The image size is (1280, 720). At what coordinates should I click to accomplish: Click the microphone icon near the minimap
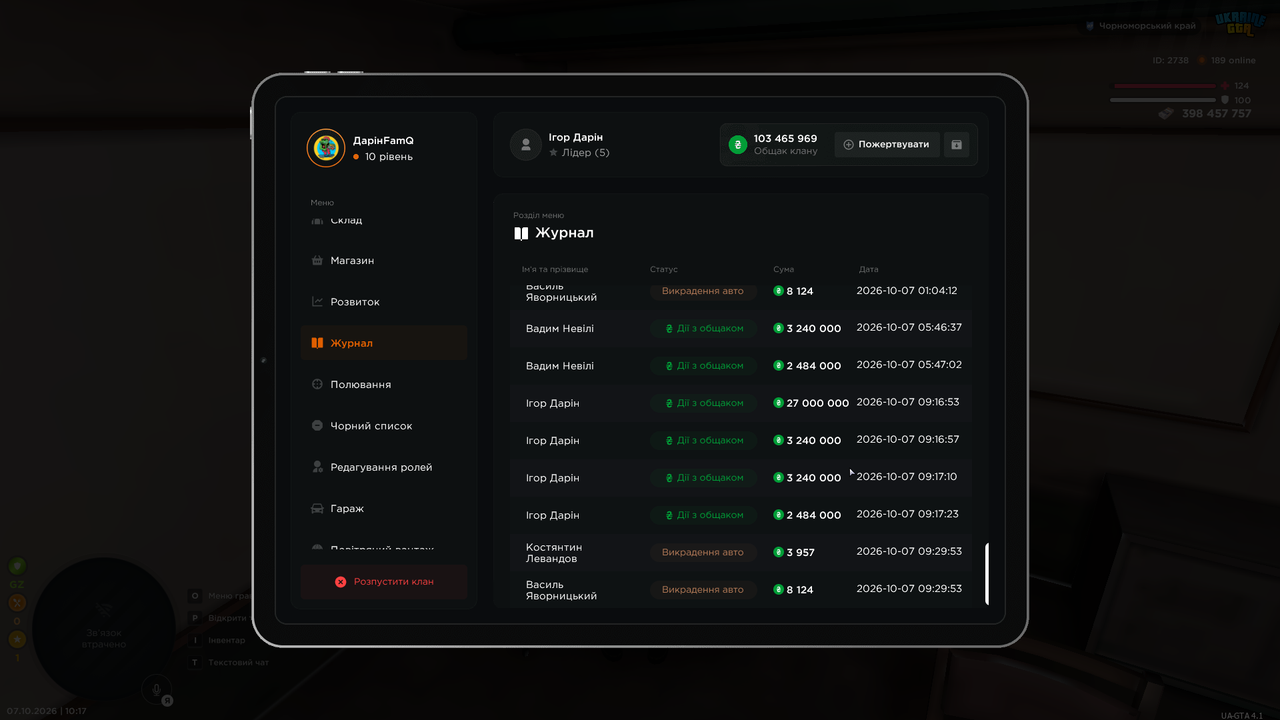point(154,688)
